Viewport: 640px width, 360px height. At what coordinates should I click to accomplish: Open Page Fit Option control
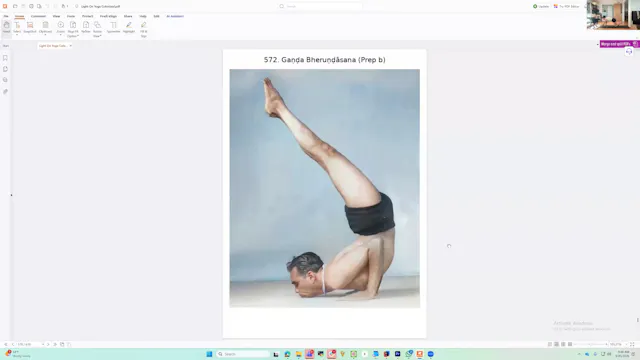click(73, 29)
